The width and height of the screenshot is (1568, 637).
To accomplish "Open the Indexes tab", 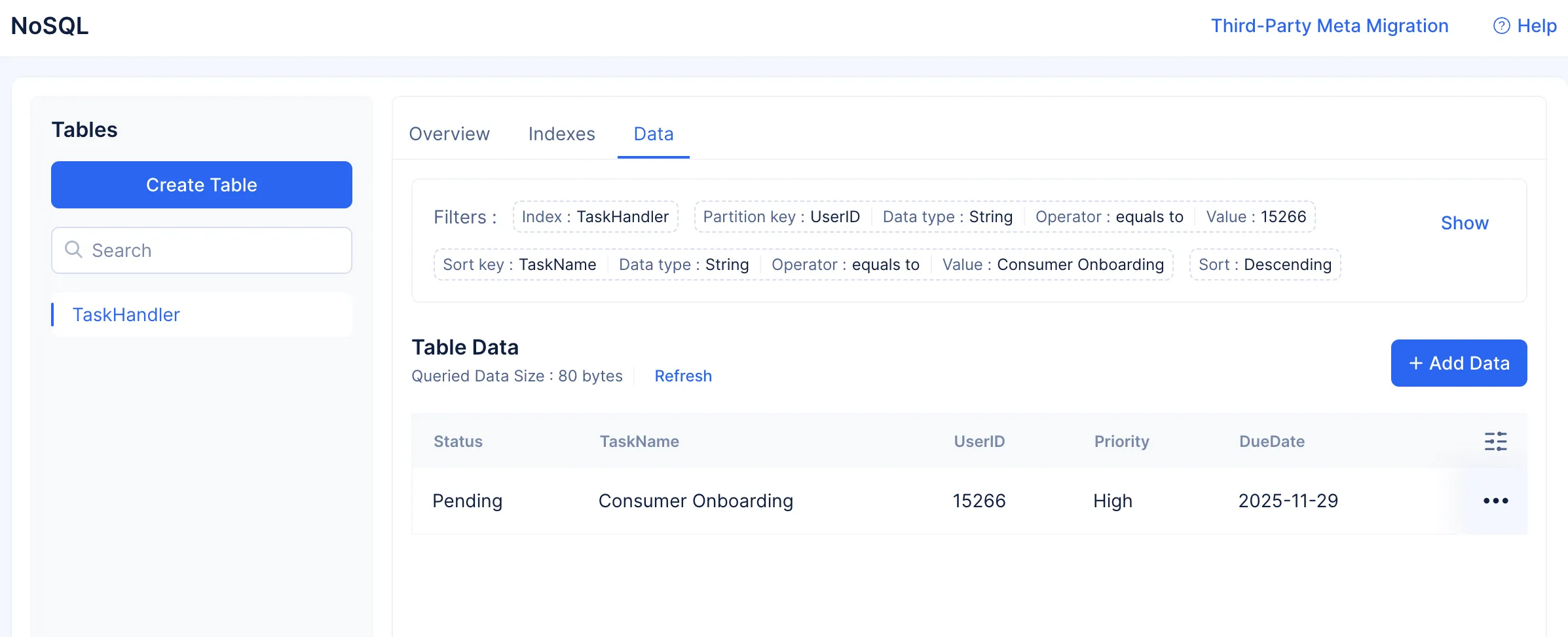I will coord(561,134).
